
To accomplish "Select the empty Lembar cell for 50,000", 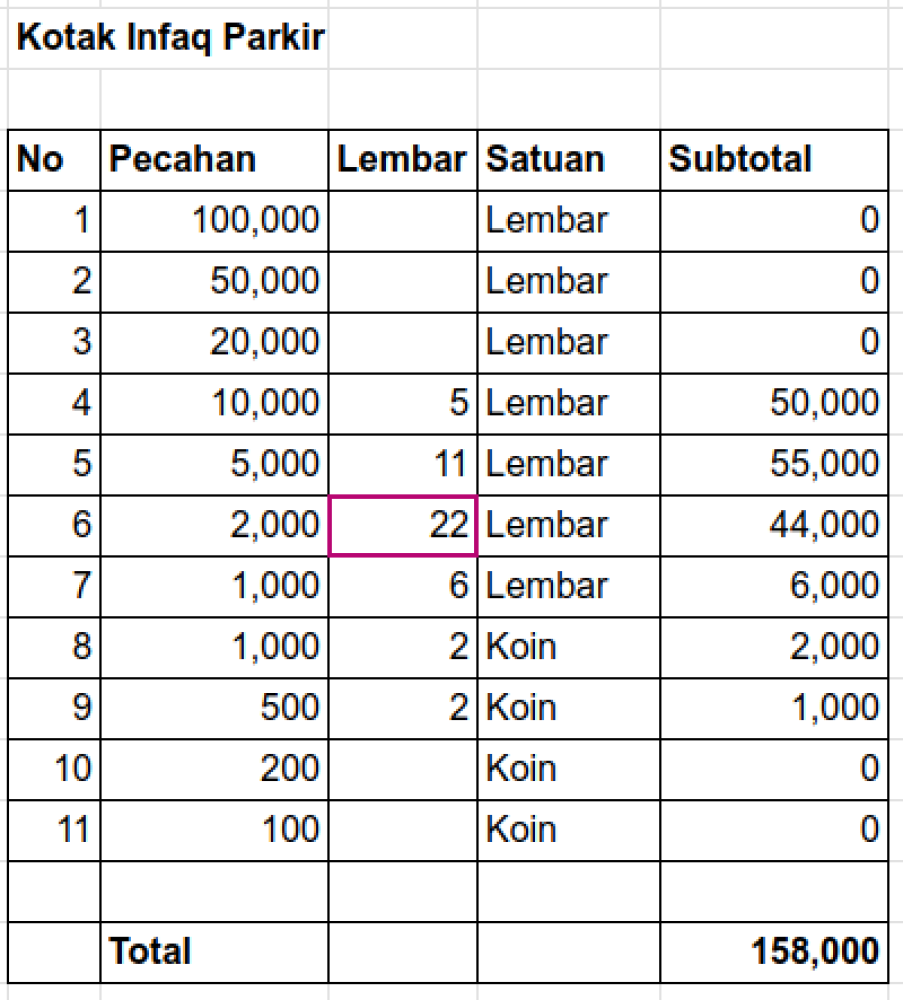I will [403, 281].
